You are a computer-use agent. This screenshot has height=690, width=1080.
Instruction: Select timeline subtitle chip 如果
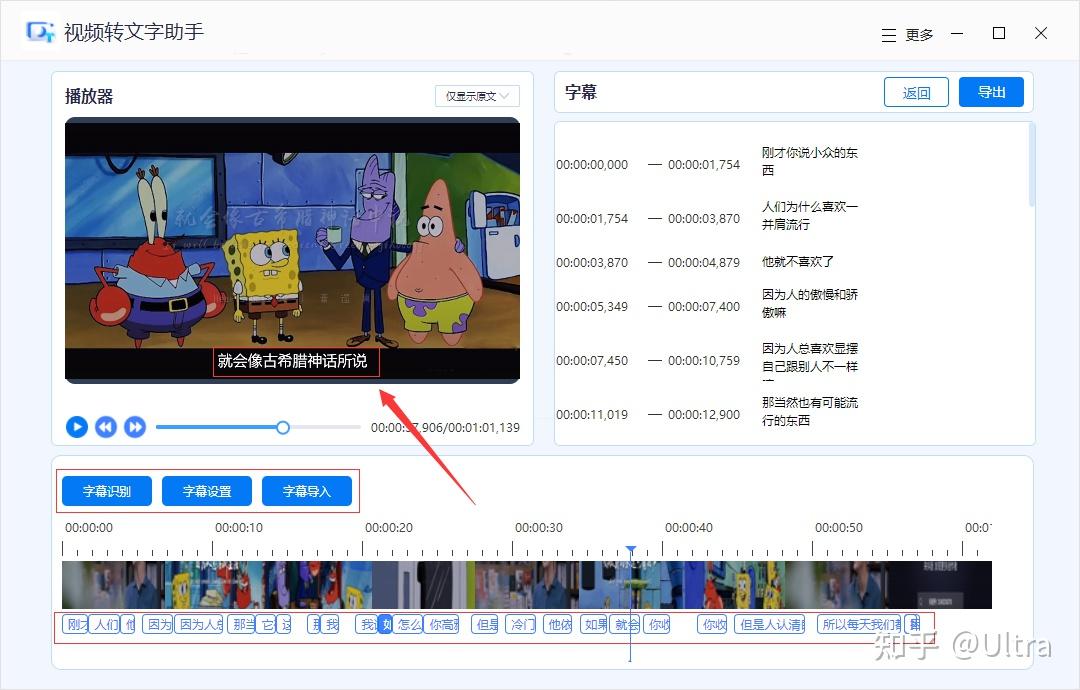click(594, 625)
